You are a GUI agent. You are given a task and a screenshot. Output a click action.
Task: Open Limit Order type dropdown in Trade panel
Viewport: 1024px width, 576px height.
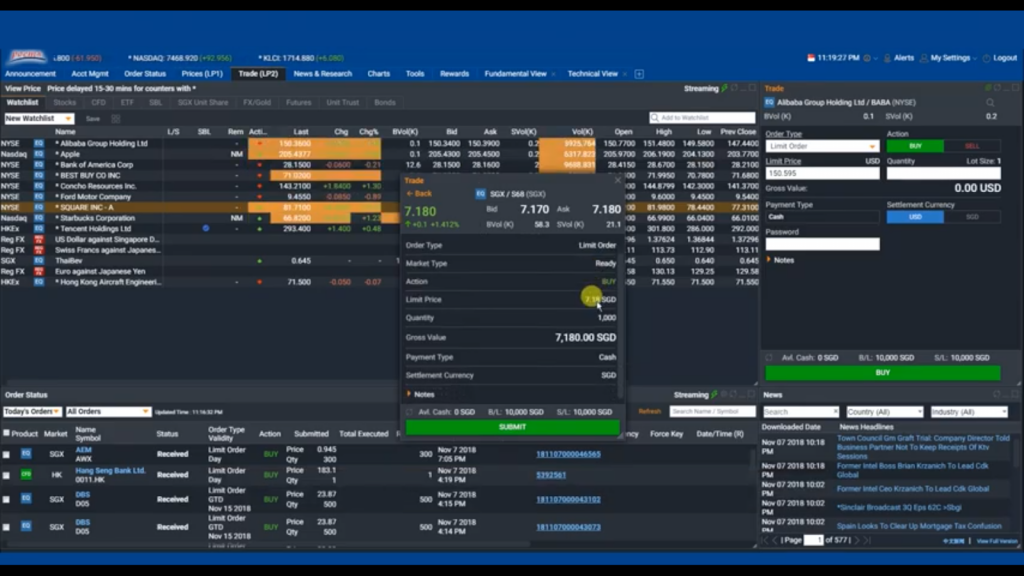point(822,146)
